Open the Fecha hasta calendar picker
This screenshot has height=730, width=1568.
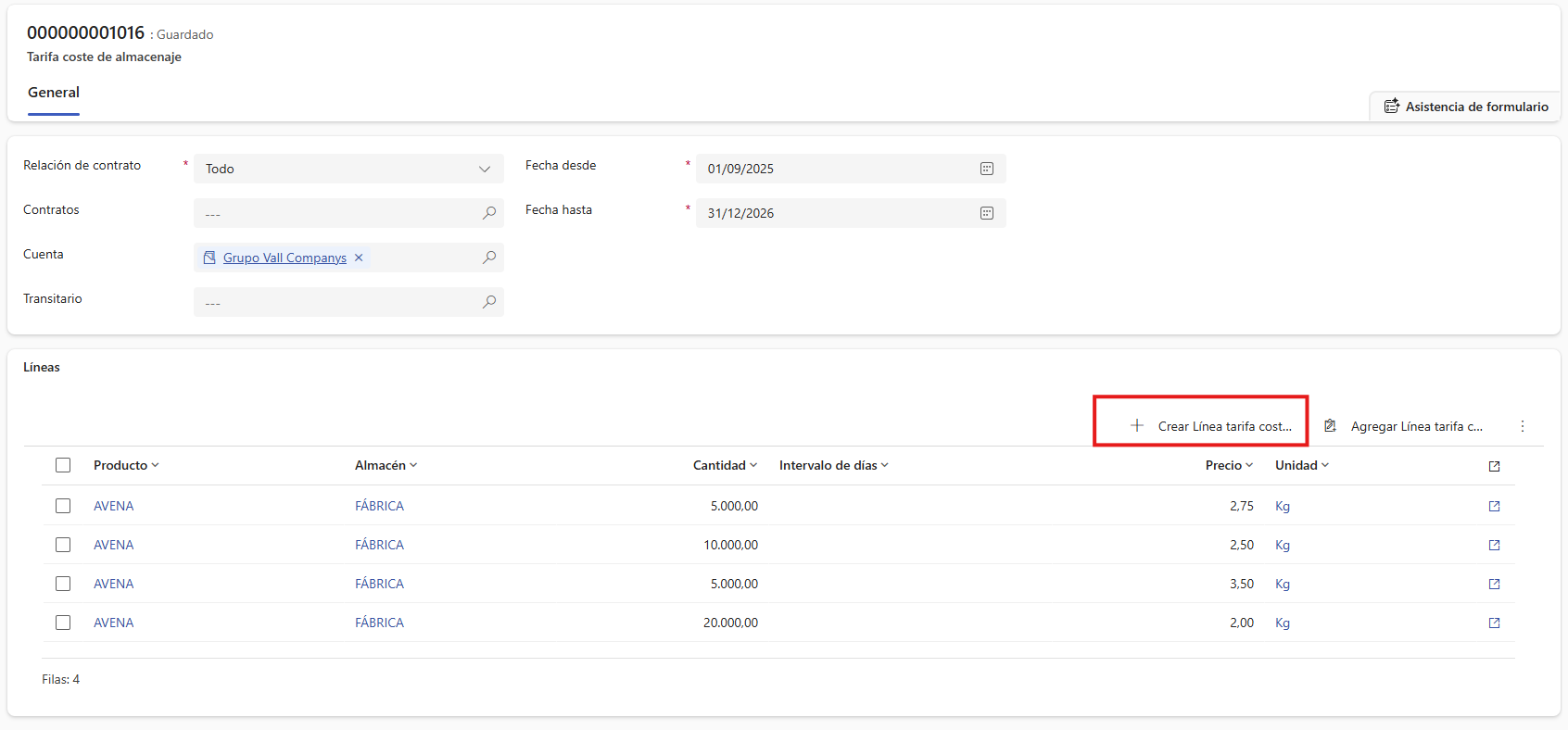pos(986,213)
